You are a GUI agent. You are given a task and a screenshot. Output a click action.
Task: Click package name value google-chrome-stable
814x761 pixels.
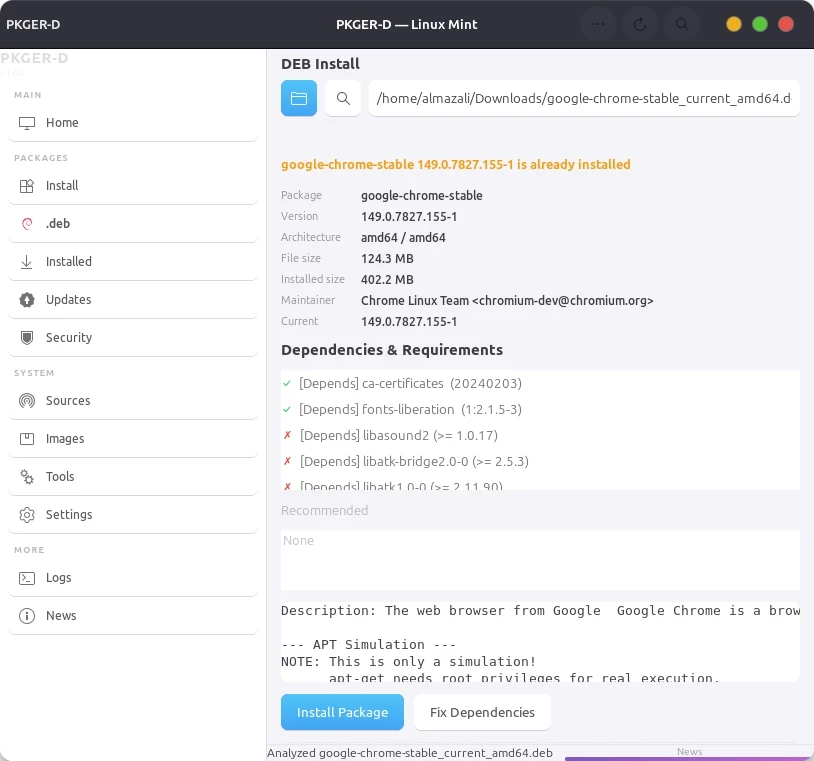[422, 196]
